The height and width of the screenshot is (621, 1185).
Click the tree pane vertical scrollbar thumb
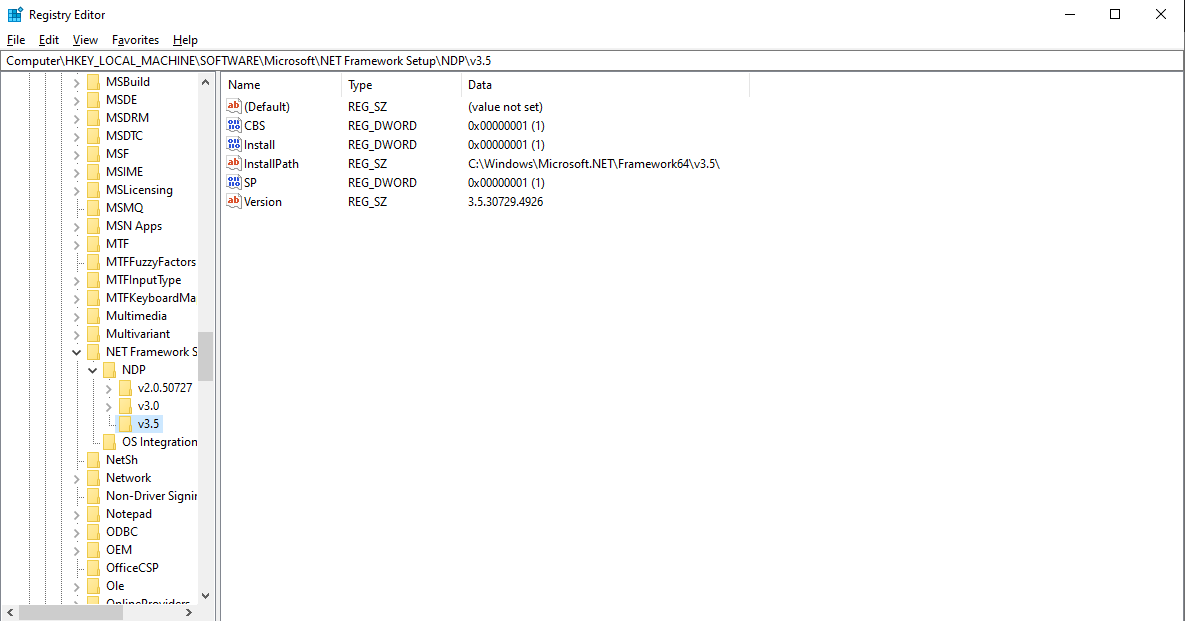pos(206,356)
